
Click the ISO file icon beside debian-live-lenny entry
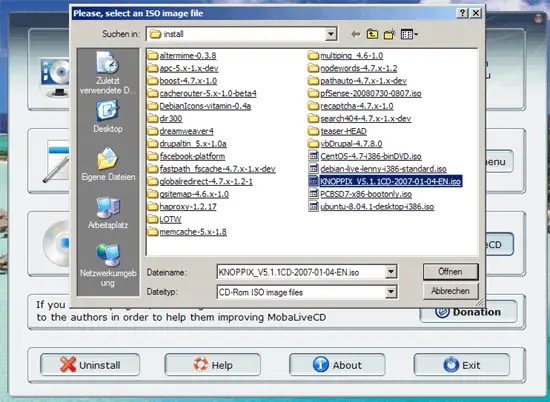pos(313,169)
